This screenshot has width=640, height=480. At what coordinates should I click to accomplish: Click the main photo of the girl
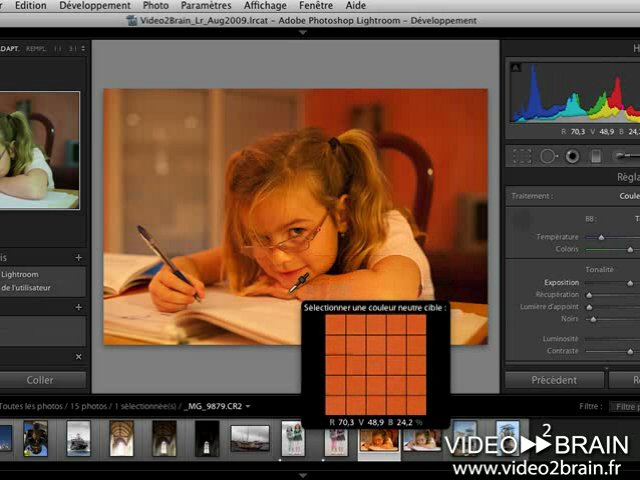pos(296,217)
